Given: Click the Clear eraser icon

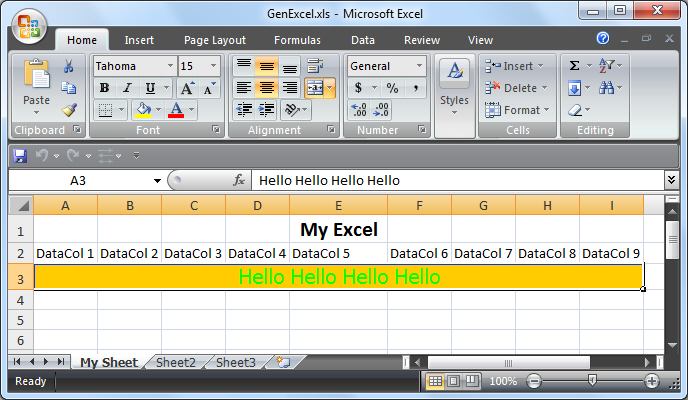Looking at the screenshot, I should coord(575,110).
